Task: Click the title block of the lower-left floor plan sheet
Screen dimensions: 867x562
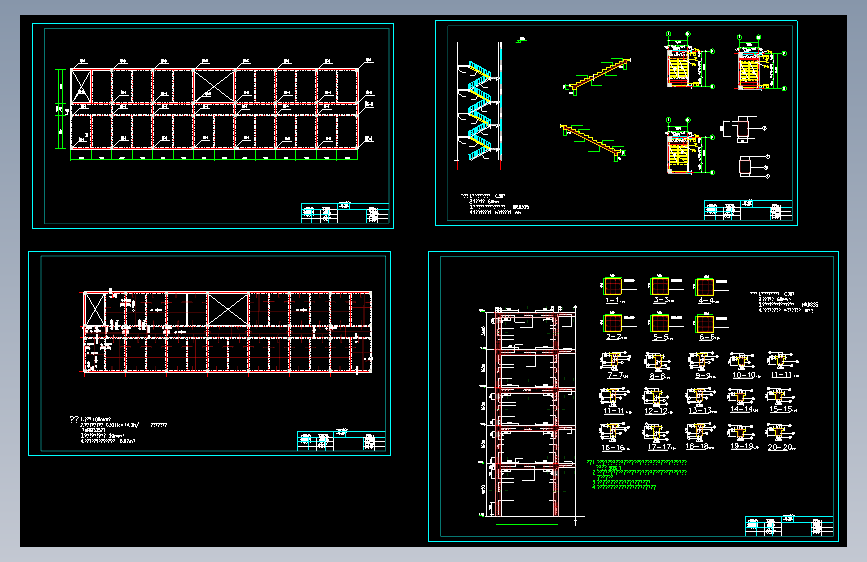Action: [x=341, y=441]
